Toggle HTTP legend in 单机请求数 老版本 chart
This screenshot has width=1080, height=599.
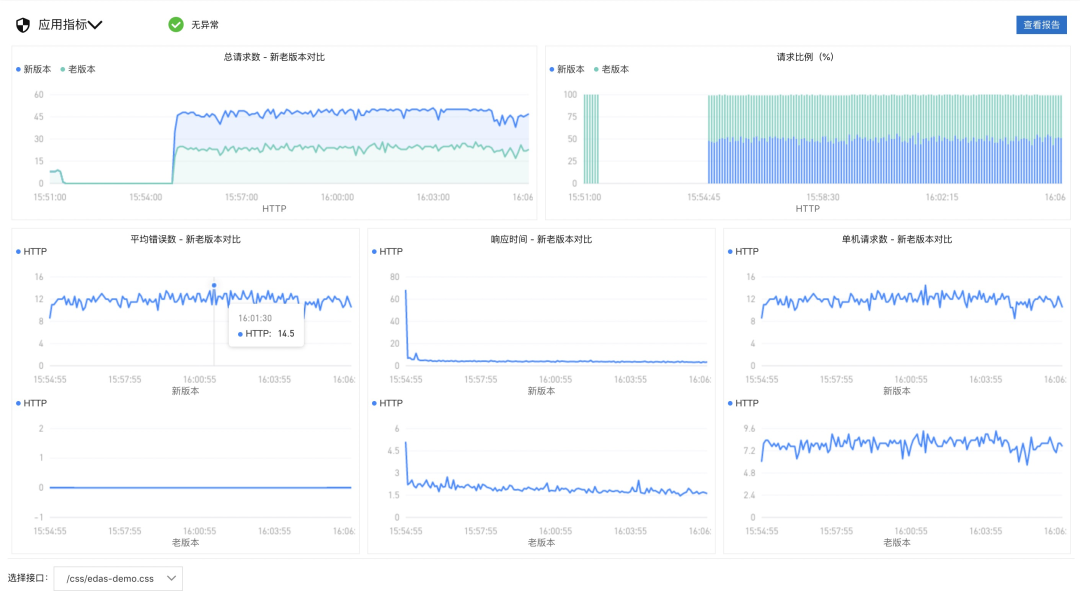(x=743, y=403)
